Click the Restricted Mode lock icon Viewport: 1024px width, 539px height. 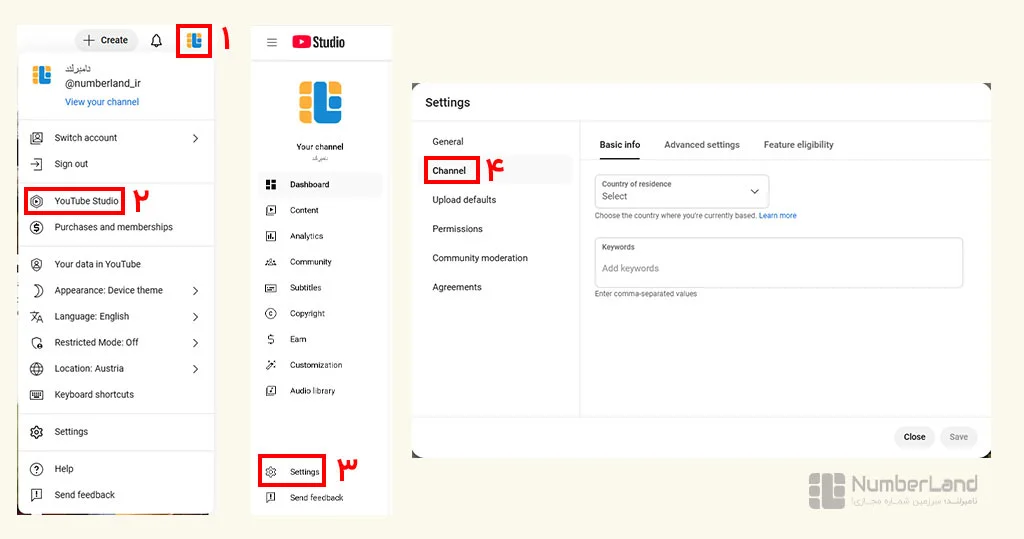click(x=37, y=342)
